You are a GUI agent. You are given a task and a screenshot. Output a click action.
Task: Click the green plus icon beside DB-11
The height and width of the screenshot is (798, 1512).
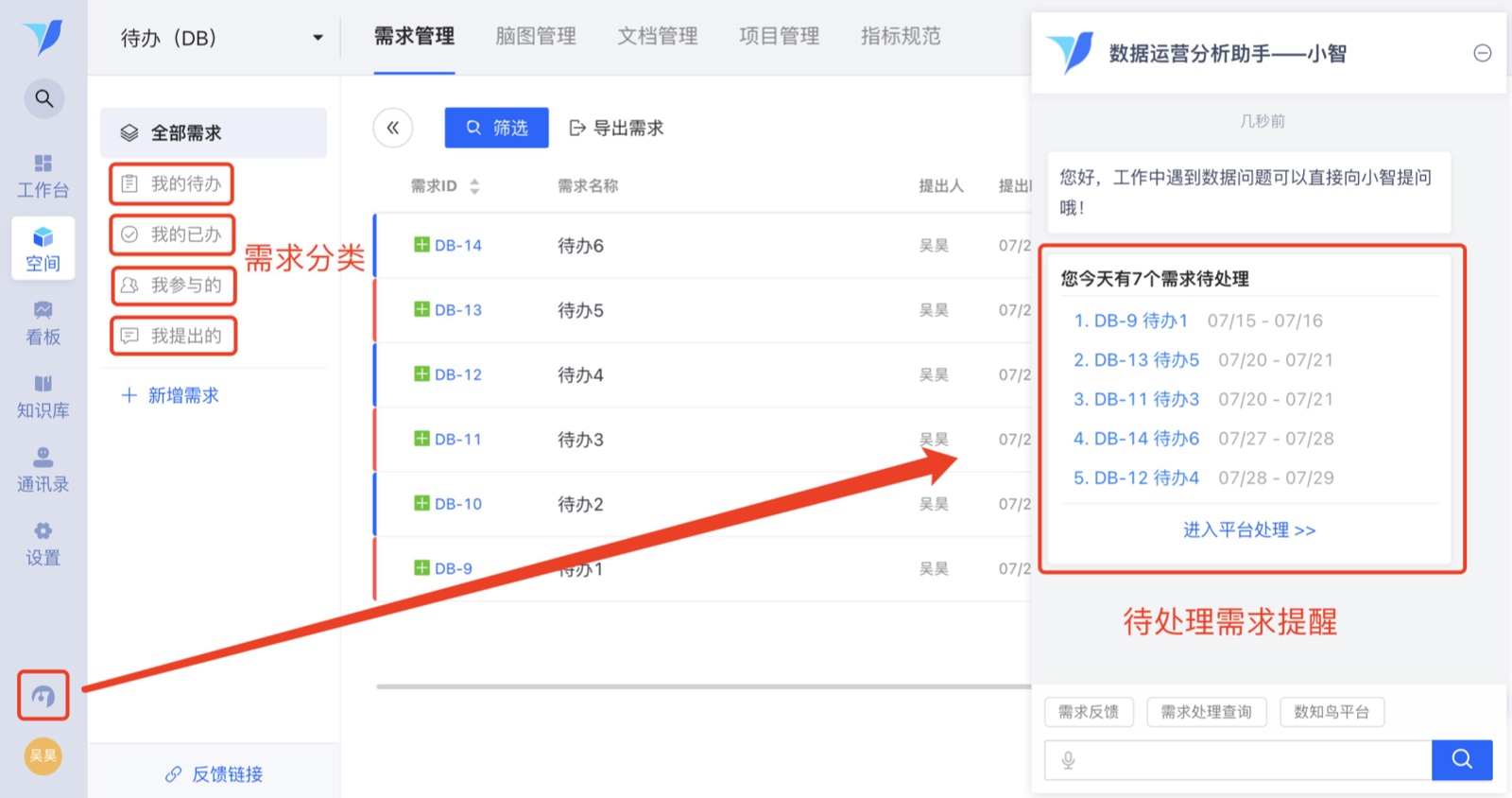click(421, 439)
